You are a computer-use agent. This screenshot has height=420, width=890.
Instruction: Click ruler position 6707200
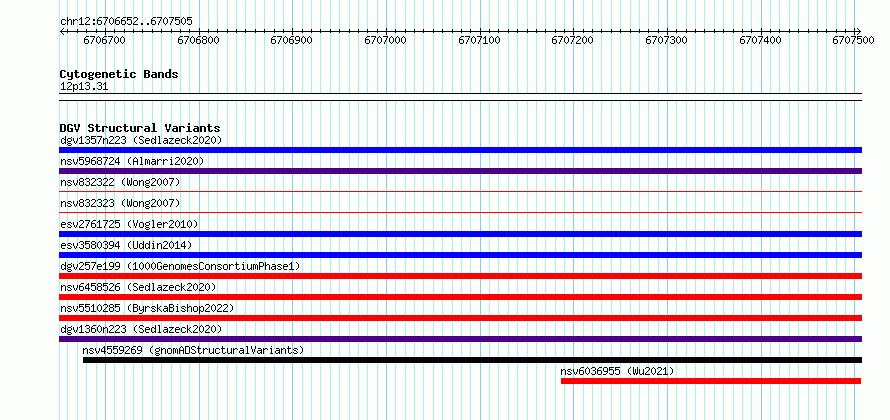[573, 40]
